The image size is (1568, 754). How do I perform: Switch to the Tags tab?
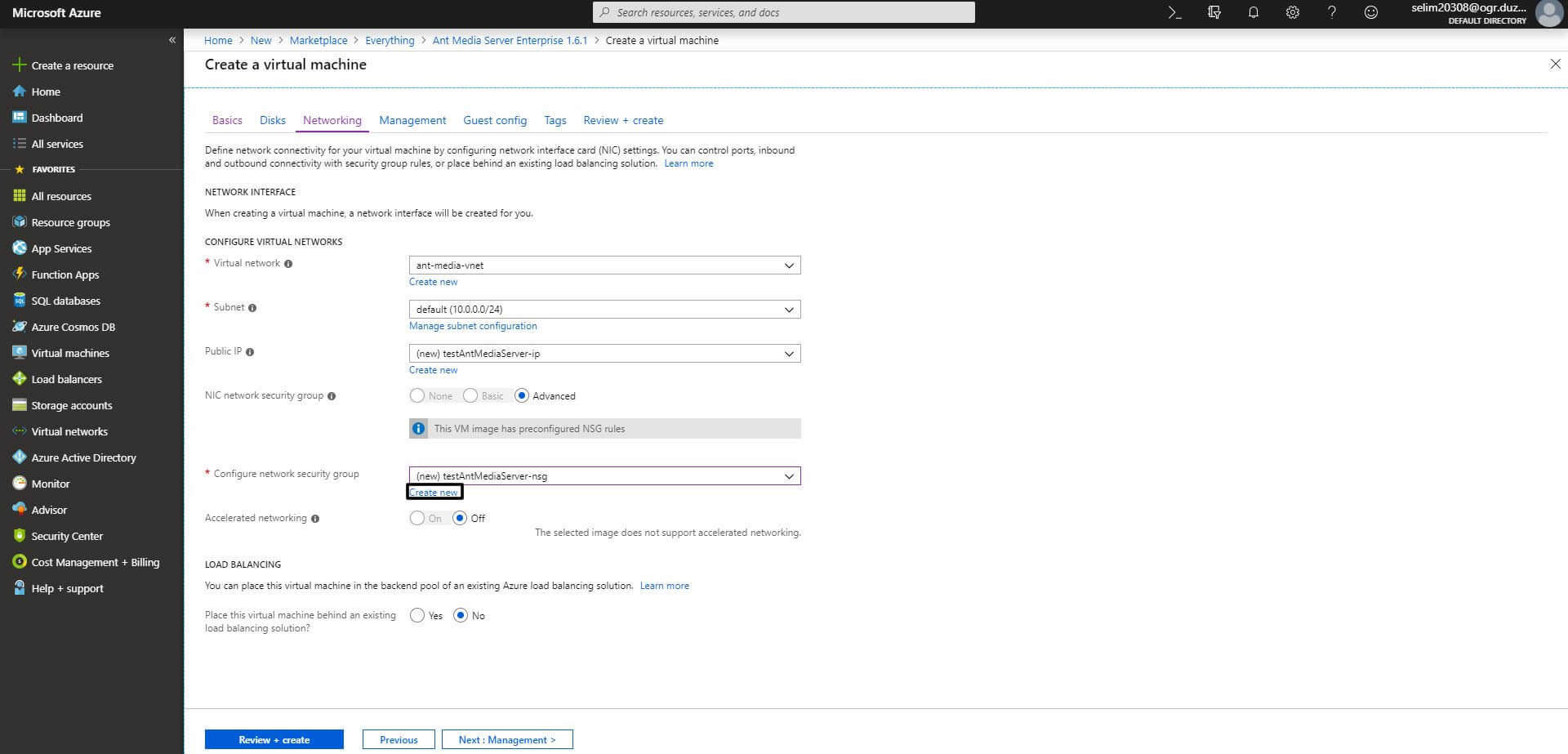(x=555, y=120)
